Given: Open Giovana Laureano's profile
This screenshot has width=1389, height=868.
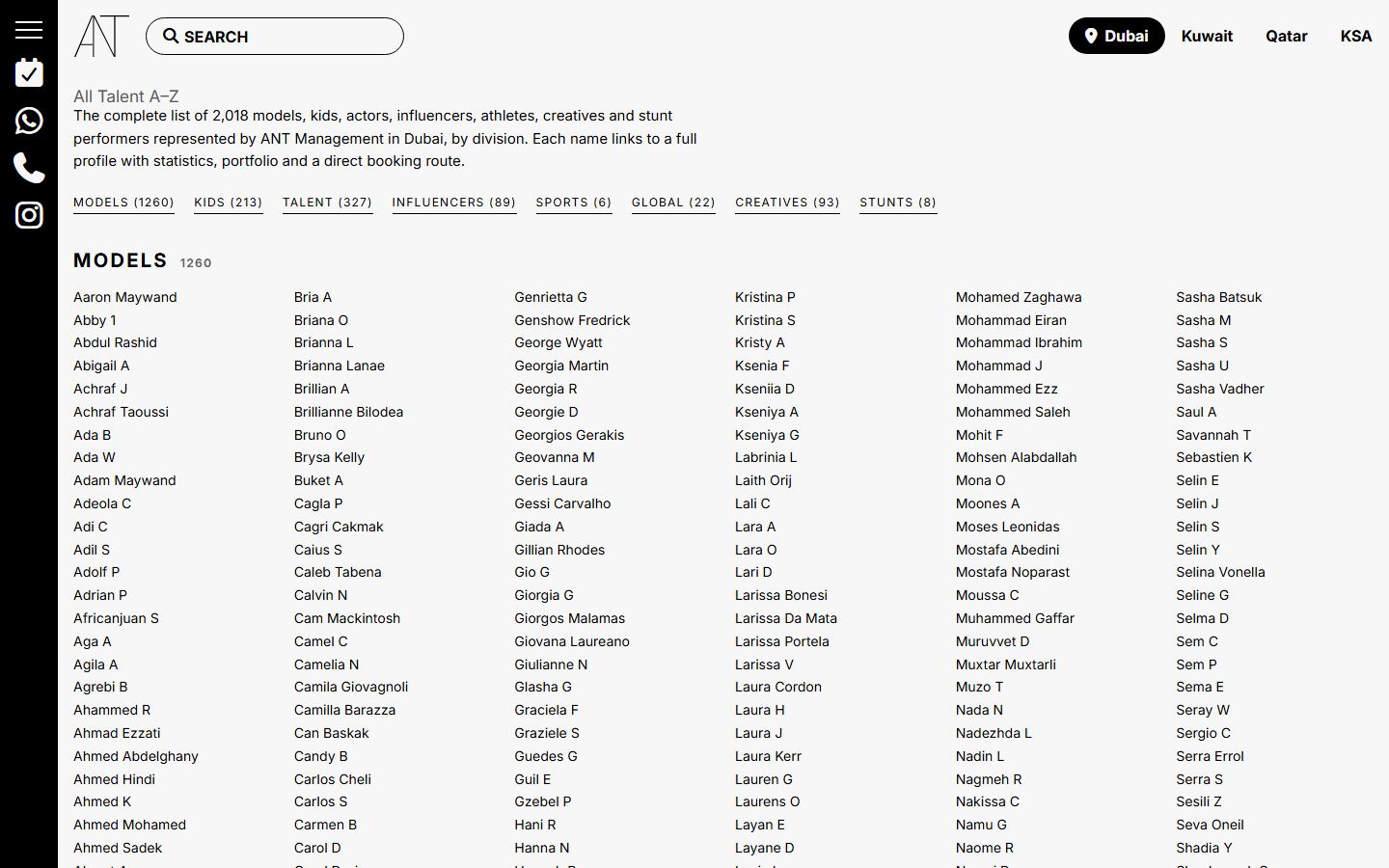Looking at the screenshot, I should pos(572,641).
